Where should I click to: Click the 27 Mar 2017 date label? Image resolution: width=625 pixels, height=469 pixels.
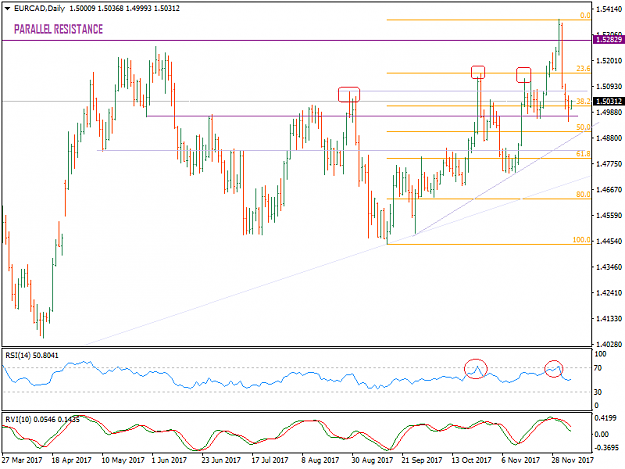22,460
